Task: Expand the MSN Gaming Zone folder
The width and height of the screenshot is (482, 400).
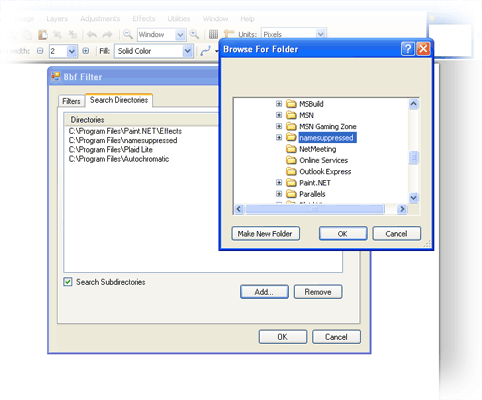Action: pos(279,126)
